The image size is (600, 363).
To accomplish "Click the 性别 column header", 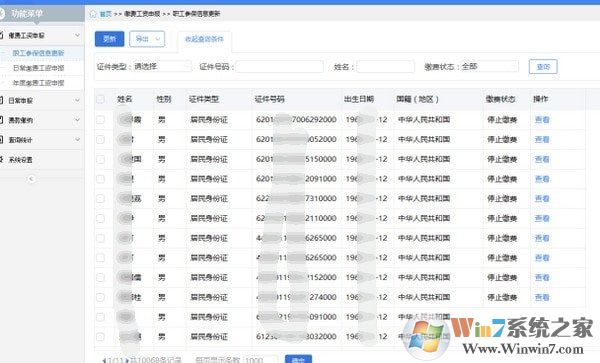I will [164, 99].
